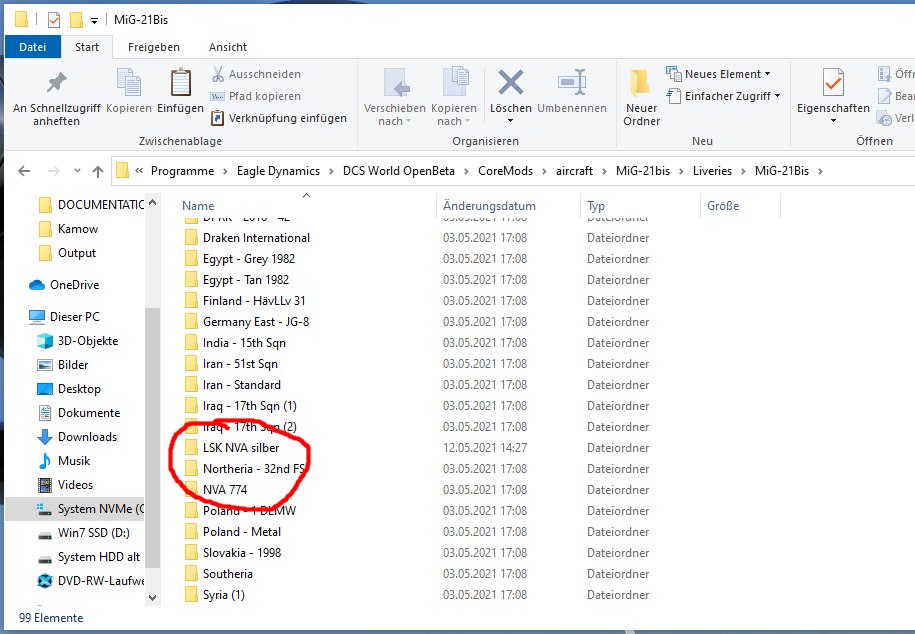Expand chevron after MiG-21Bis in address bar
Screen dimensions: 915x634
click(820, 171)
